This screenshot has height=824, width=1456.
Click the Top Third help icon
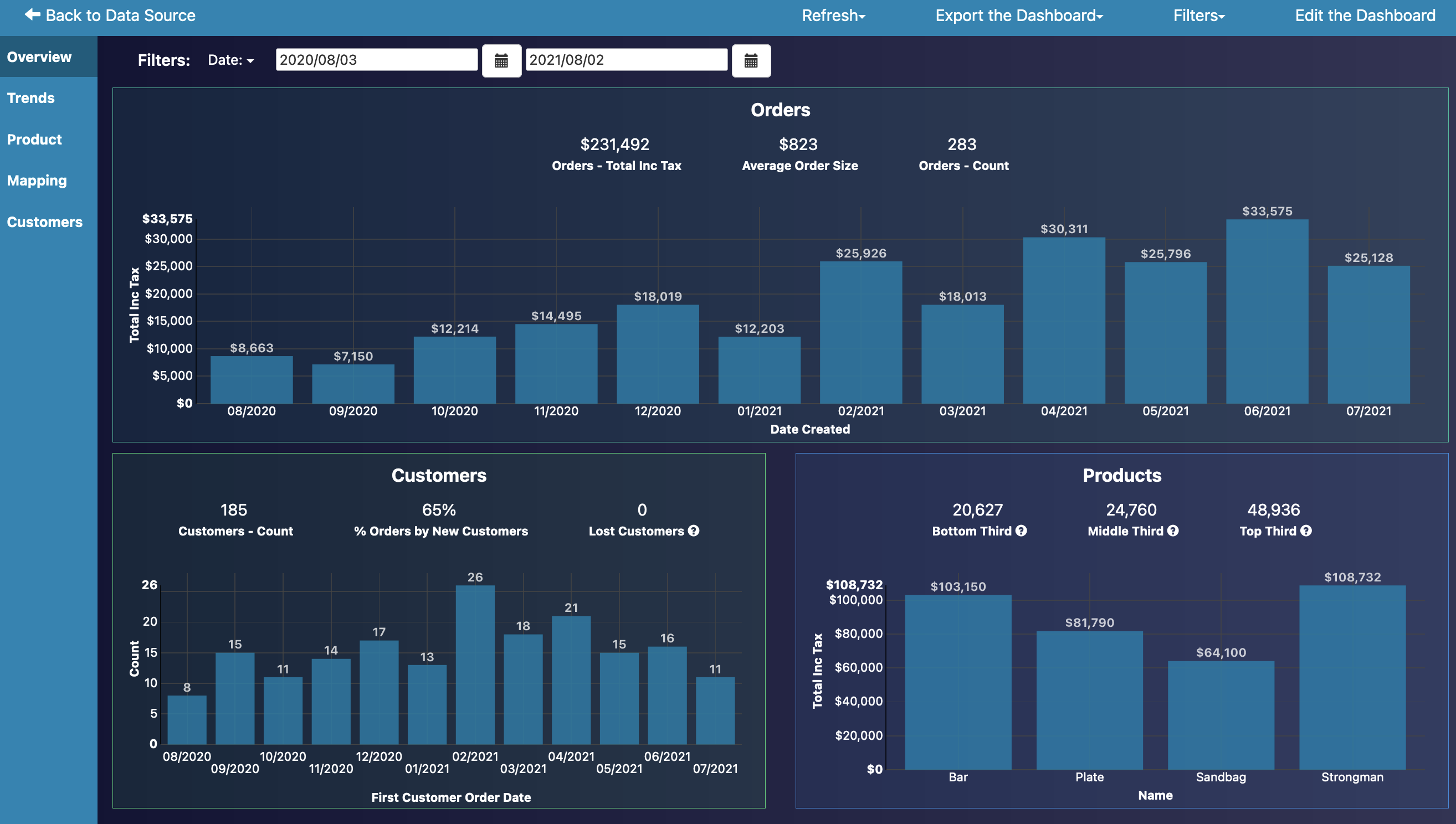pos(1306,531)
